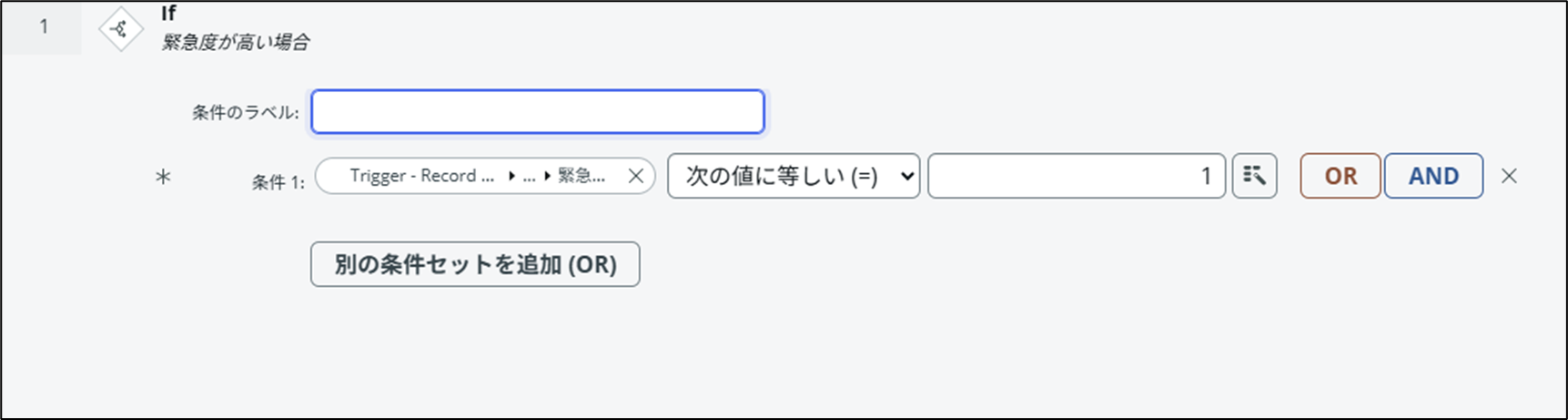
Task: Click the required asterisk beside 条件 1
Action: pyautogui.click(x=163, y=177)
